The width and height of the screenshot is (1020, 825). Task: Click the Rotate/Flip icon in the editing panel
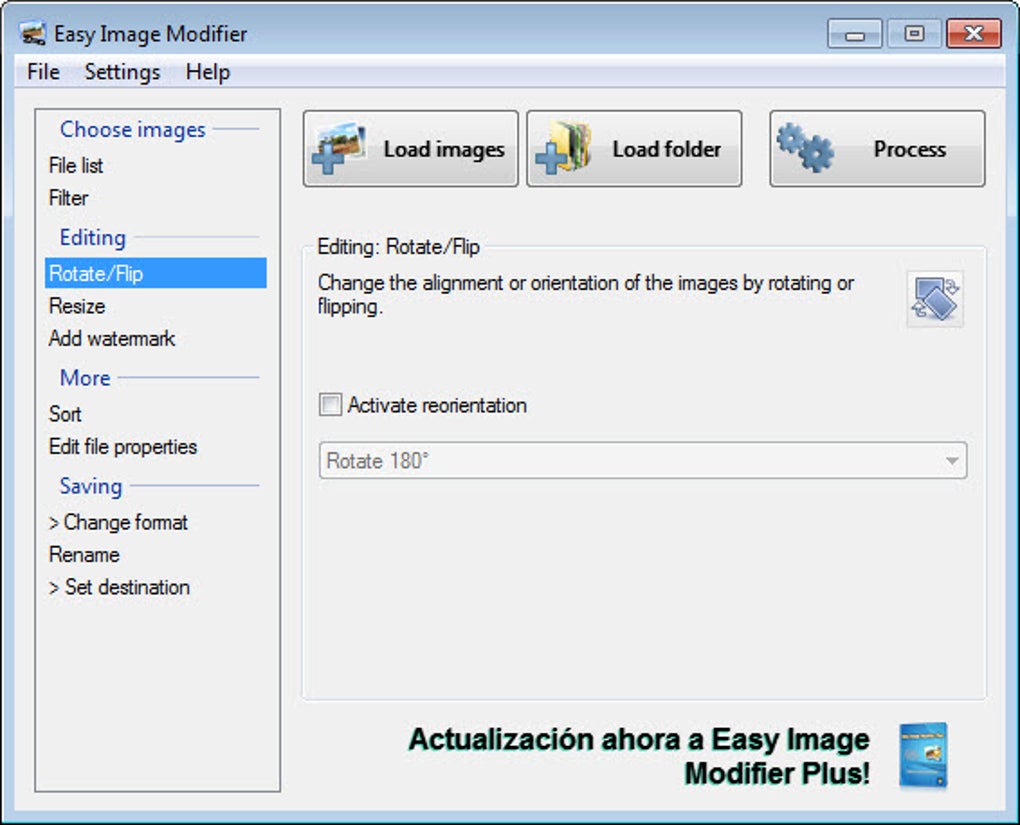pyautogui.click(x=935, y=299)
